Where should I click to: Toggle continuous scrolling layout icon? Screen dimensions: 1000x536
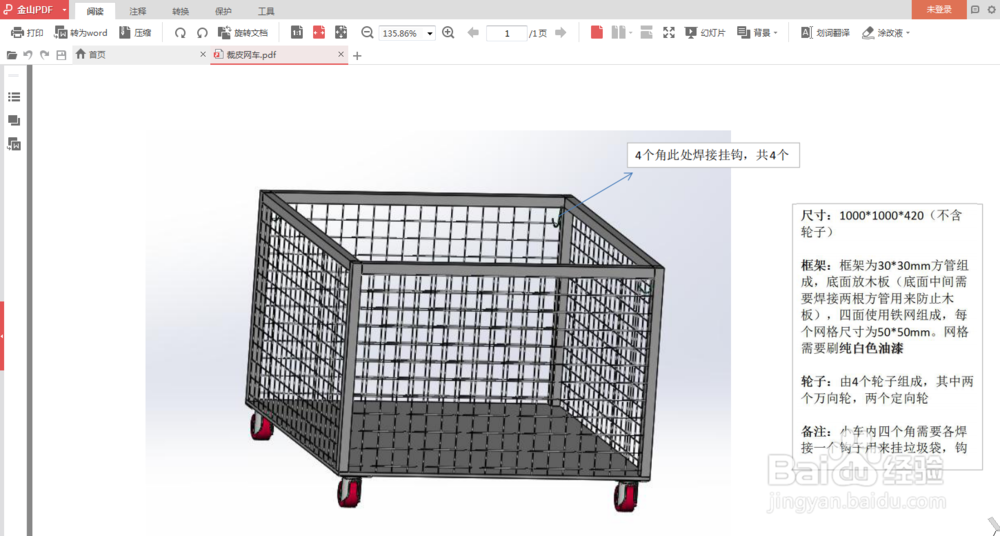click(x=646, y=33)
